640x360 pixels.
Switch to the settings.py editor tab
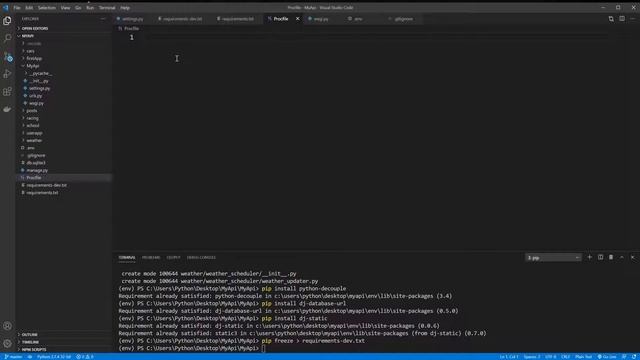(x=132, y=19)
